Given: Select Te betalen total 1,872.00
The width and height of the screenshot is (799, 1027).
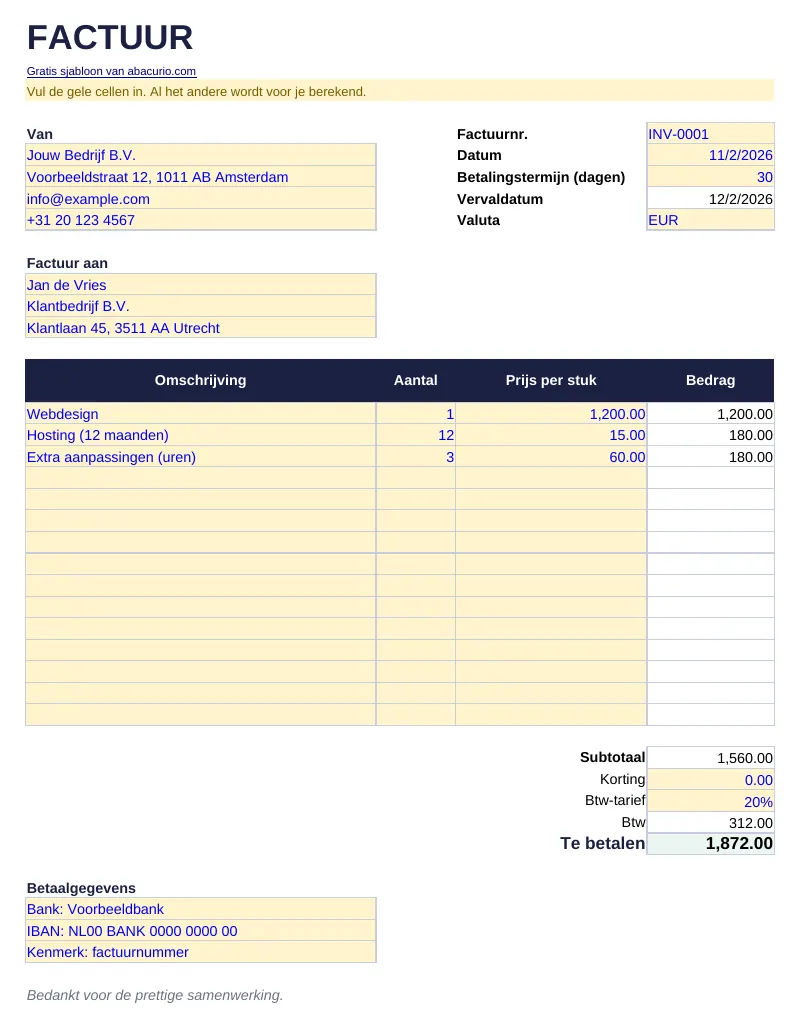Looking at the screenshot, I should [711, 843].
